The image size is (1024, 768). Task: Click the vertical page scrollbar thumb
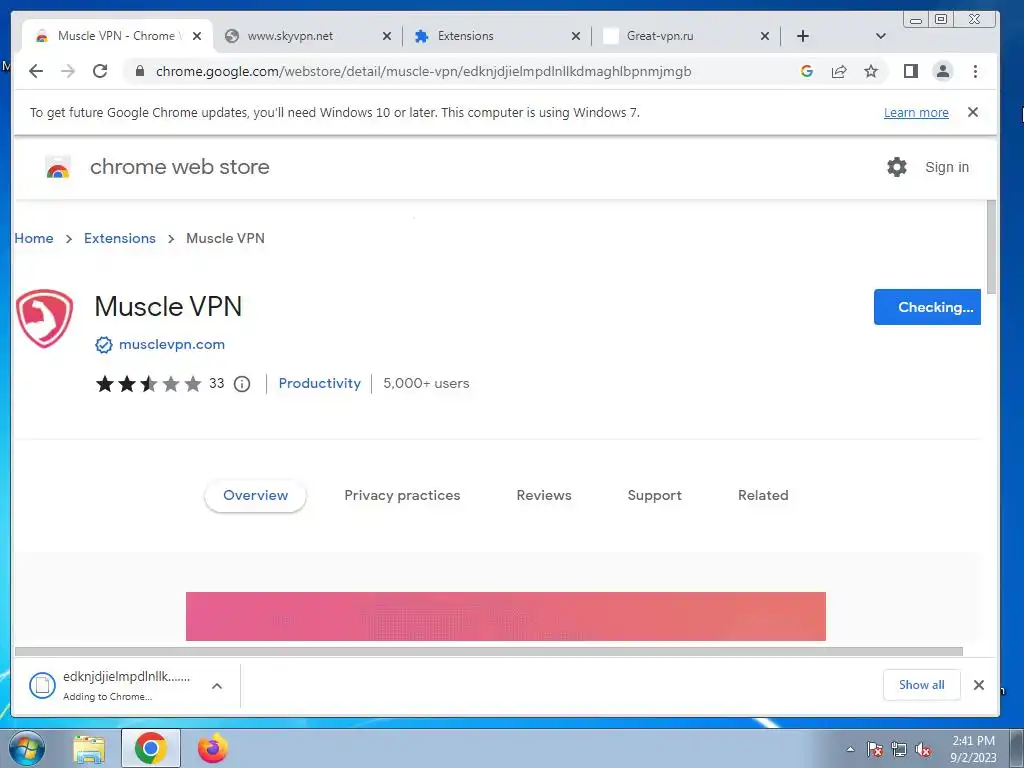[991, 247]
